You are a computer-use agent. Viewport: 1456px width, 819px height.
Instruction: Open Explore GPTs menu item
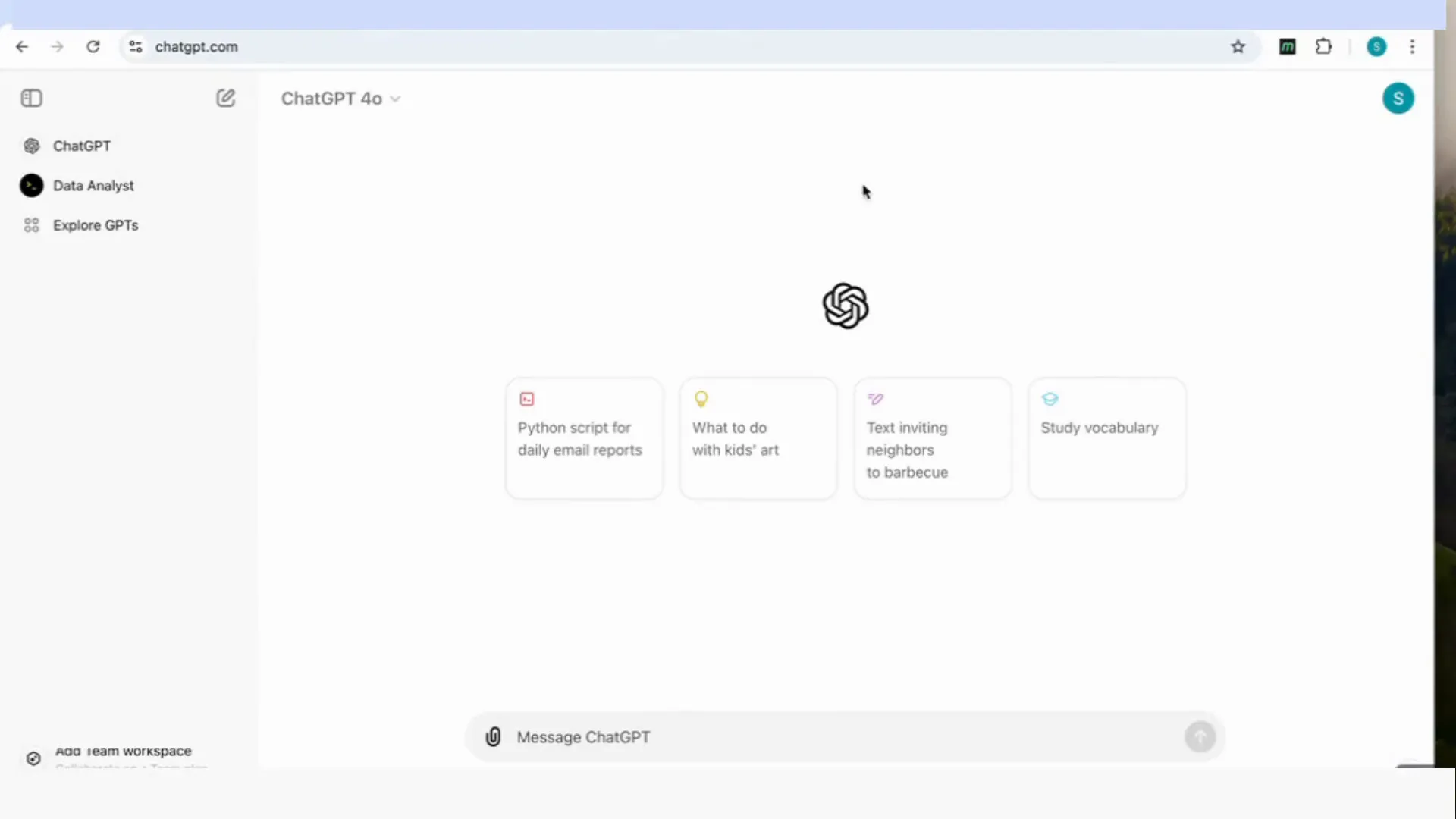95,225
